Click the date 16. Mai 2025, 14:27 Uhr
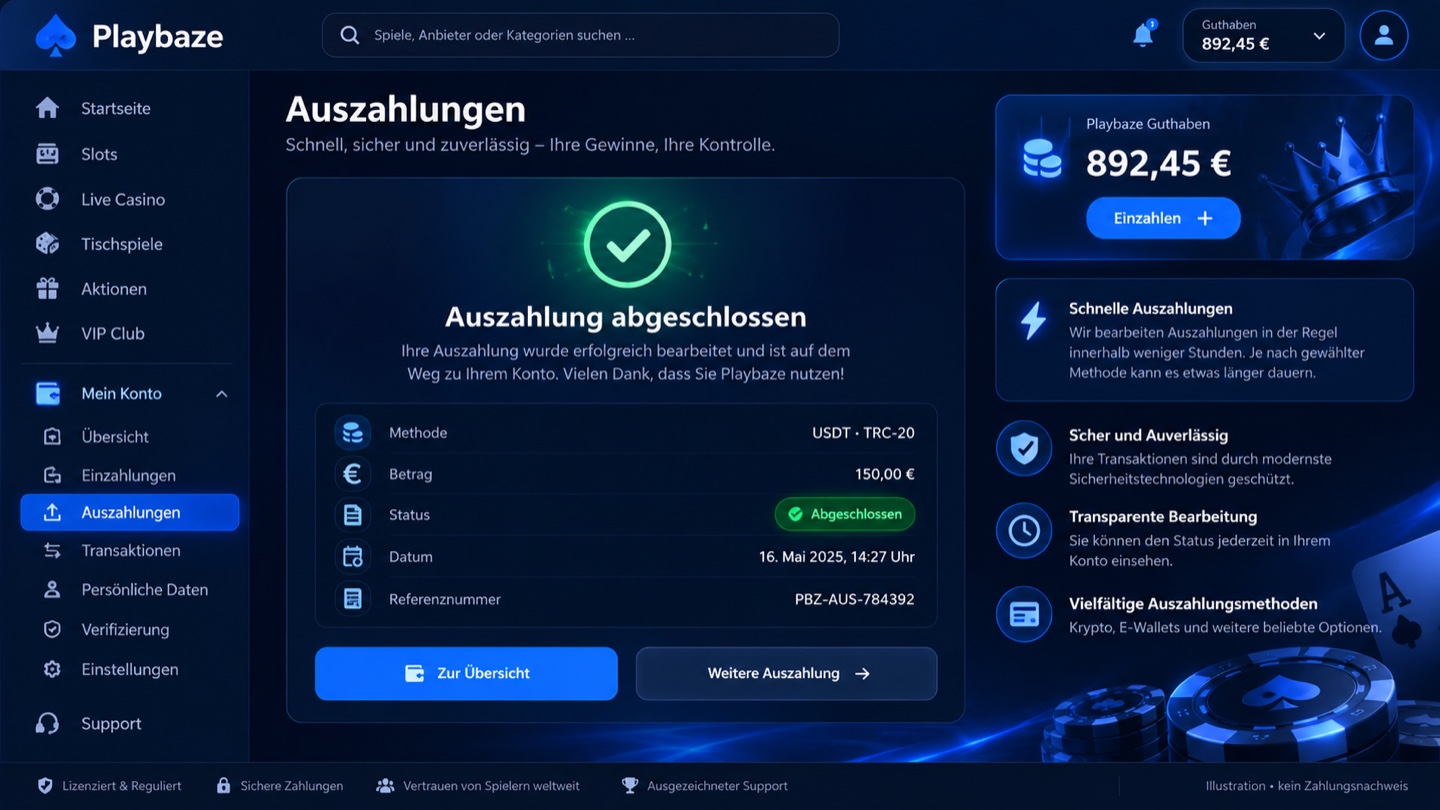Screen dimensions: 1440x810 (836, 557)
